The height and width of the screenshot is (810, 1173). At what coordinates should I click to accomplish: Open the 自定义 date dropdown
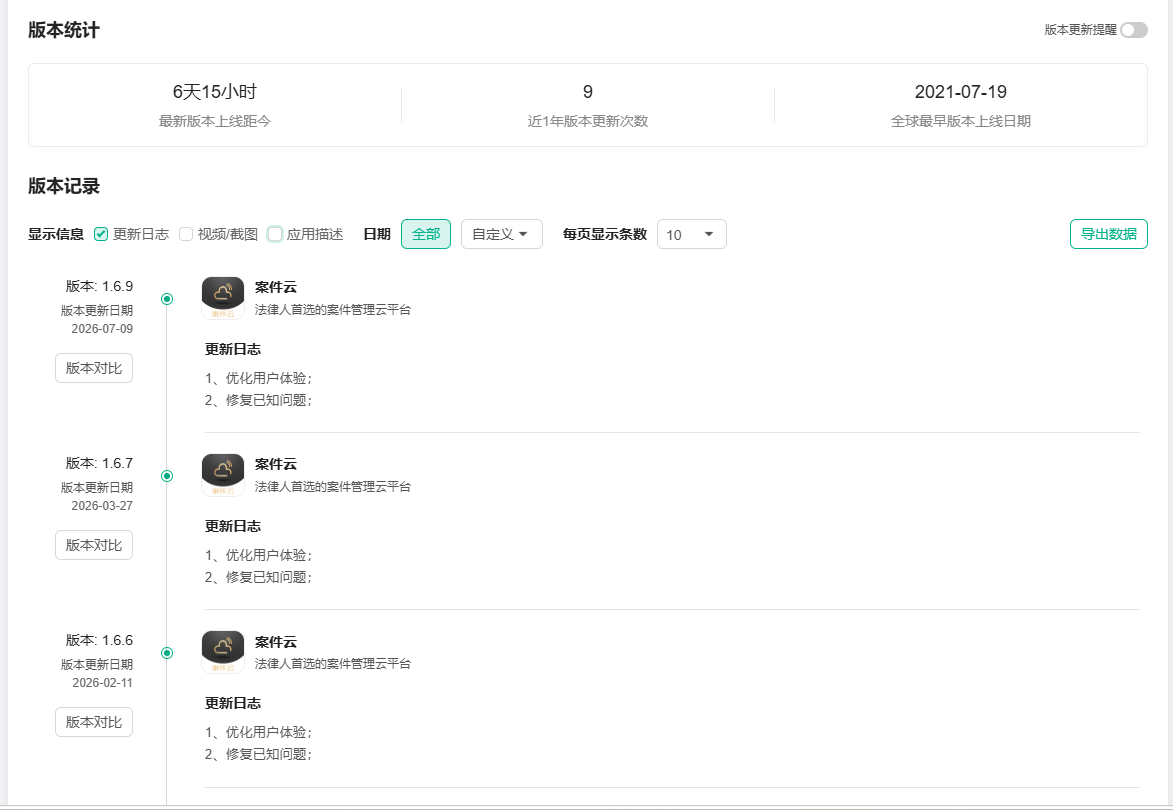(501, 234)
